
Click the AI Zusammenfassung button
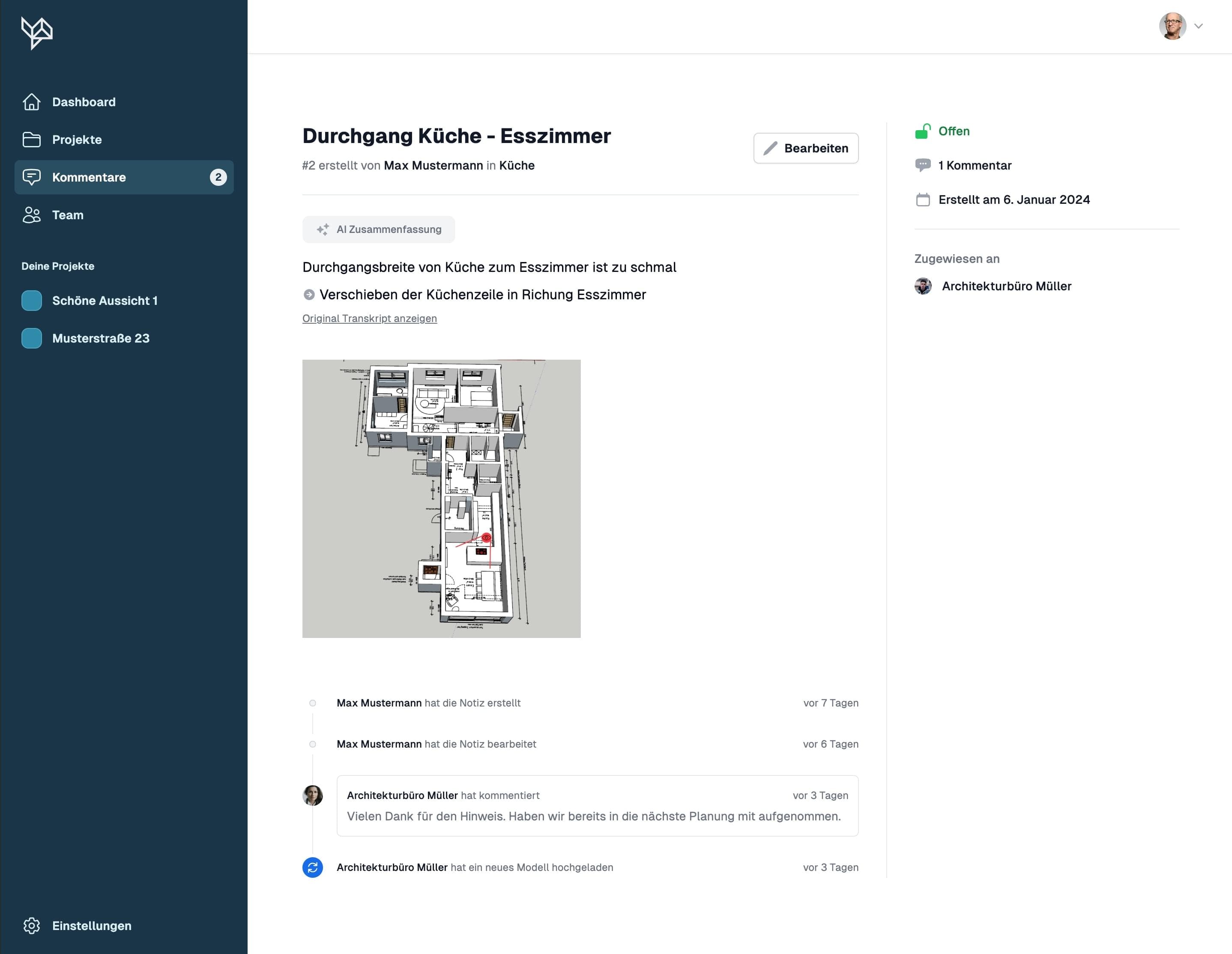pyautogui.click(x=379, y=230)
